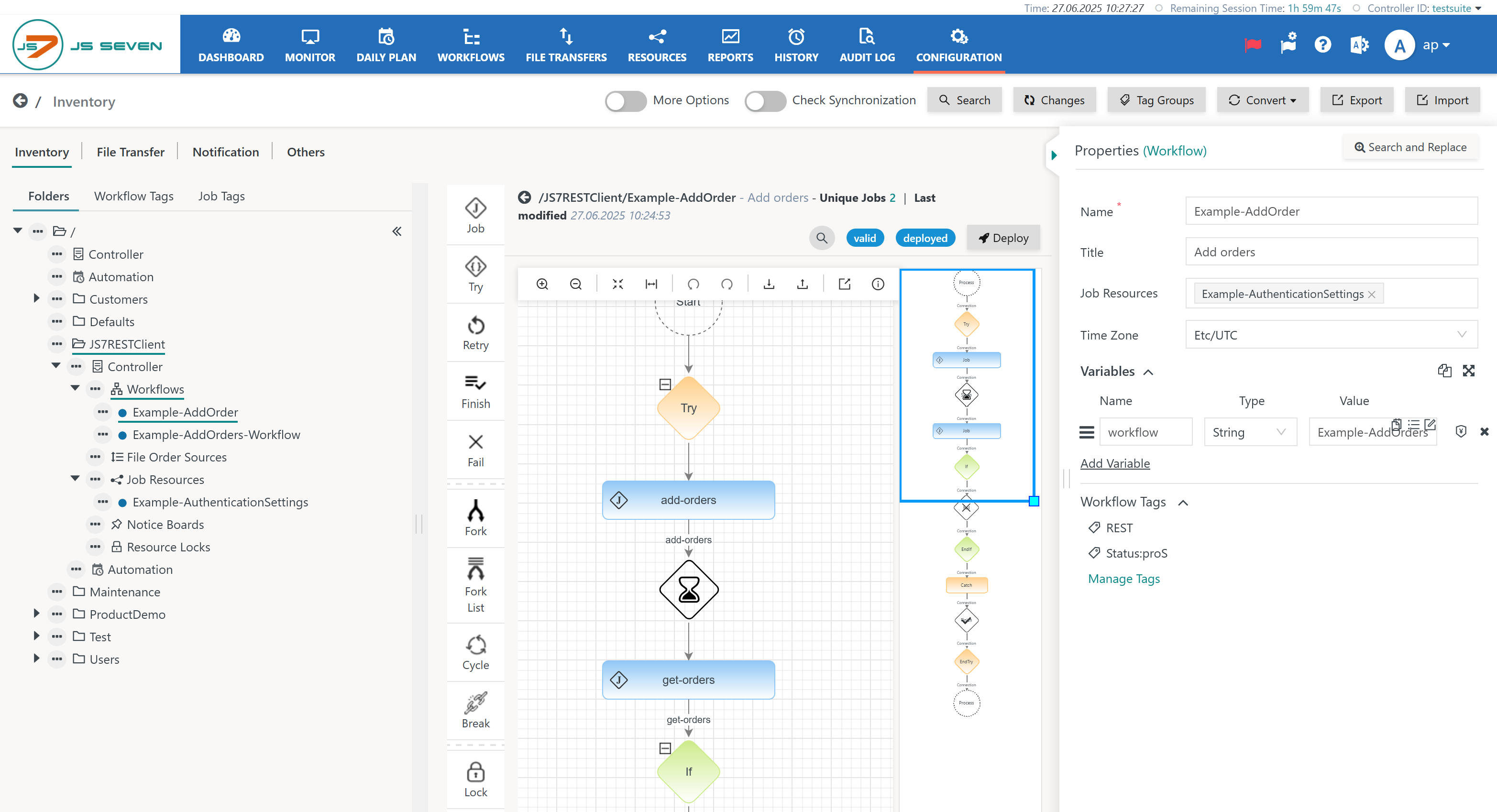Open the Workflows menu
The height and width of the screenshot is (812, 1497).
coord(471,45)
